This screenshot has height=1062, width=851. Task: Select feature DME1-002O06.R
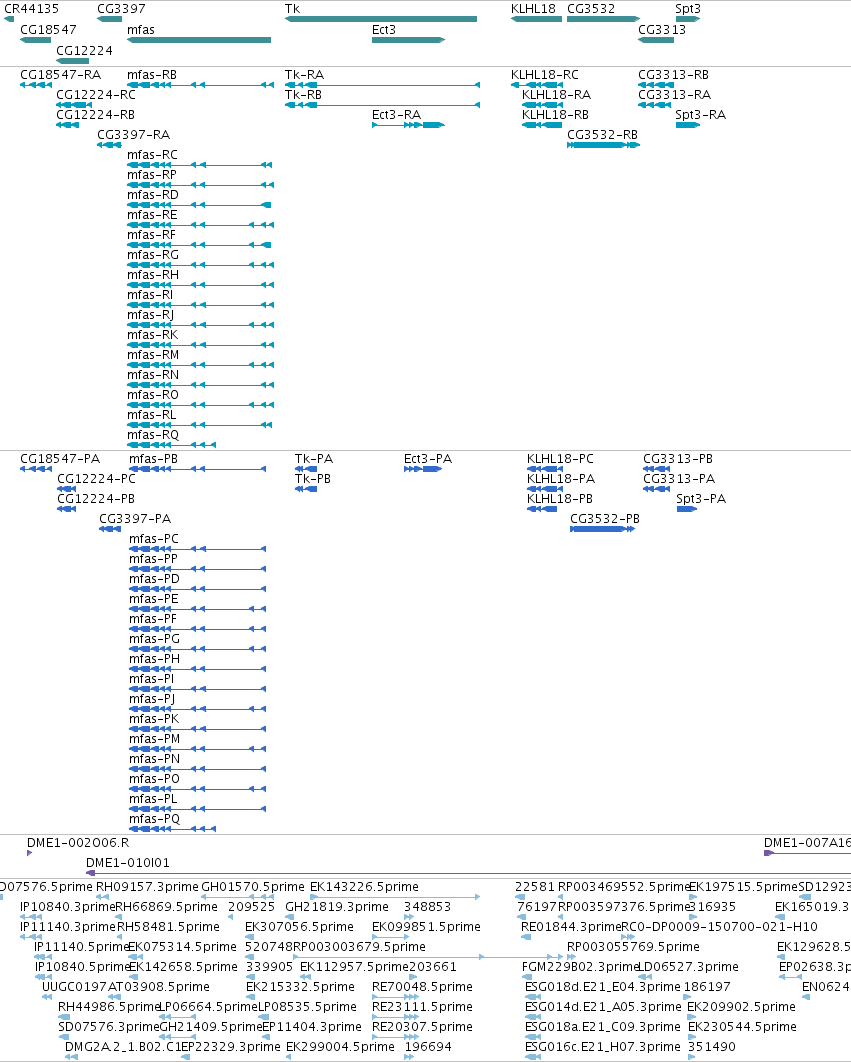[x=78, y=843]
